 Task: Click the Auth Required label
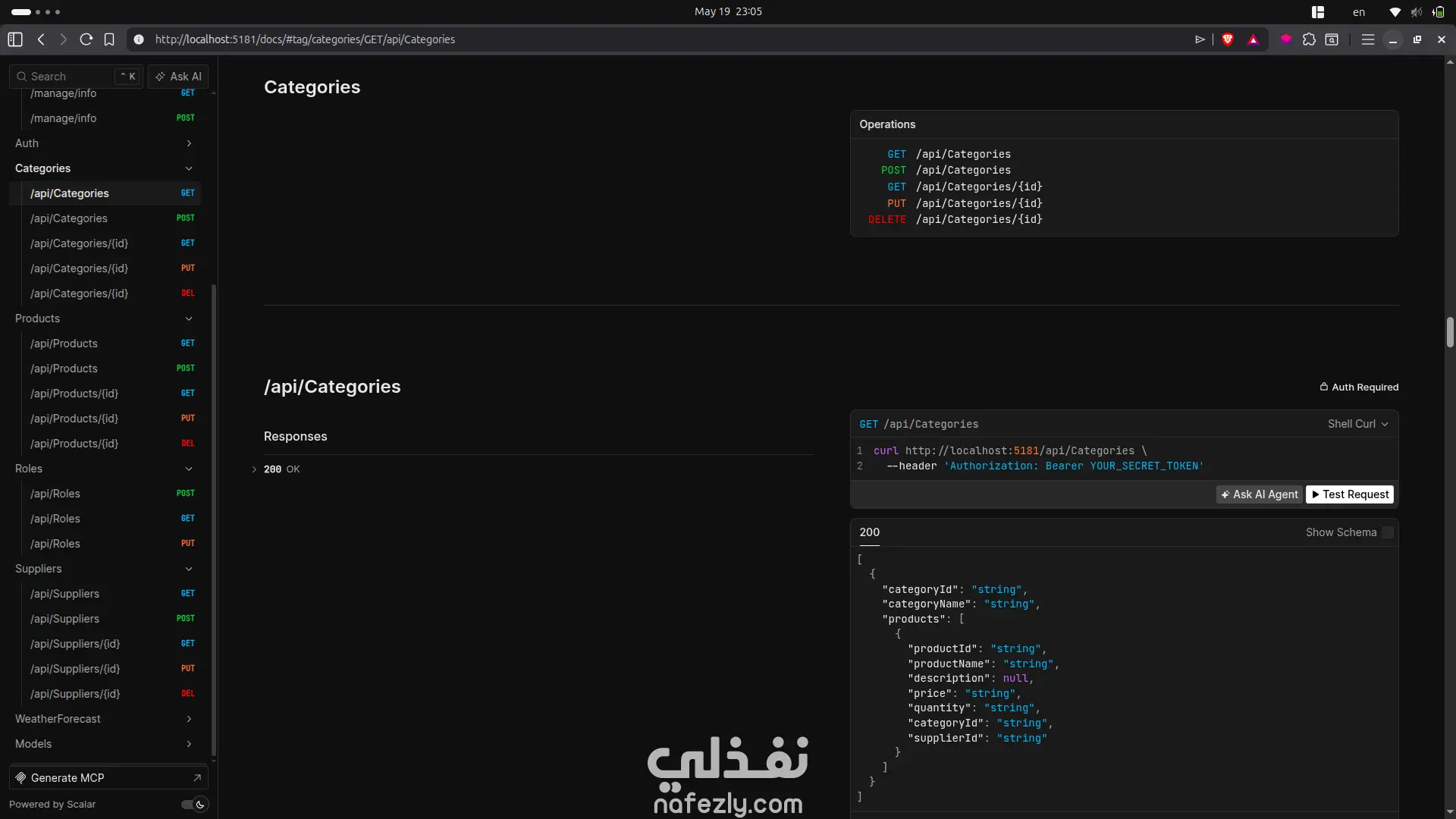pos(1359,387)
